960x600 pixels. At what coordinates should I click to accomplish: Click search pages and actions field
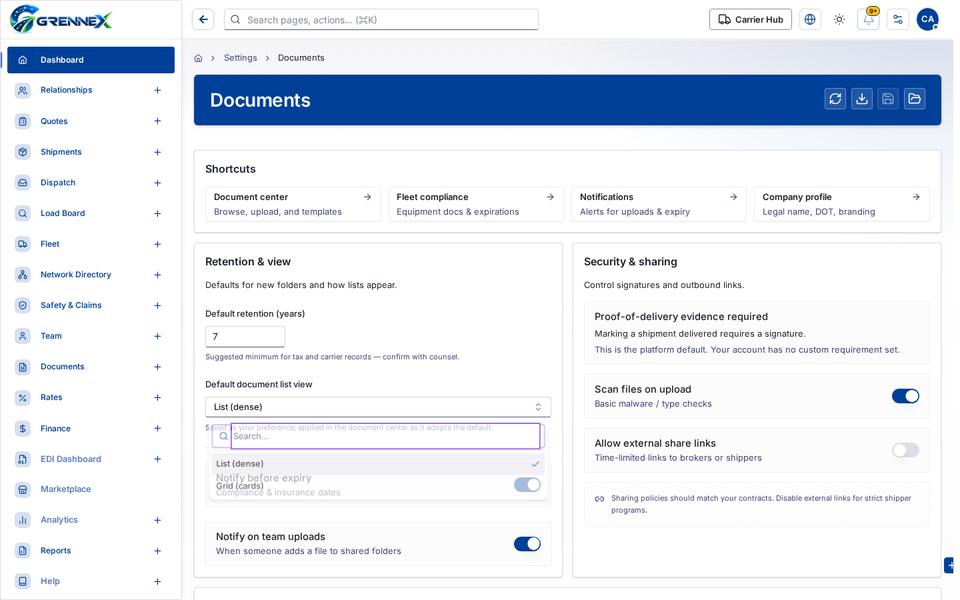click(381, 20)
